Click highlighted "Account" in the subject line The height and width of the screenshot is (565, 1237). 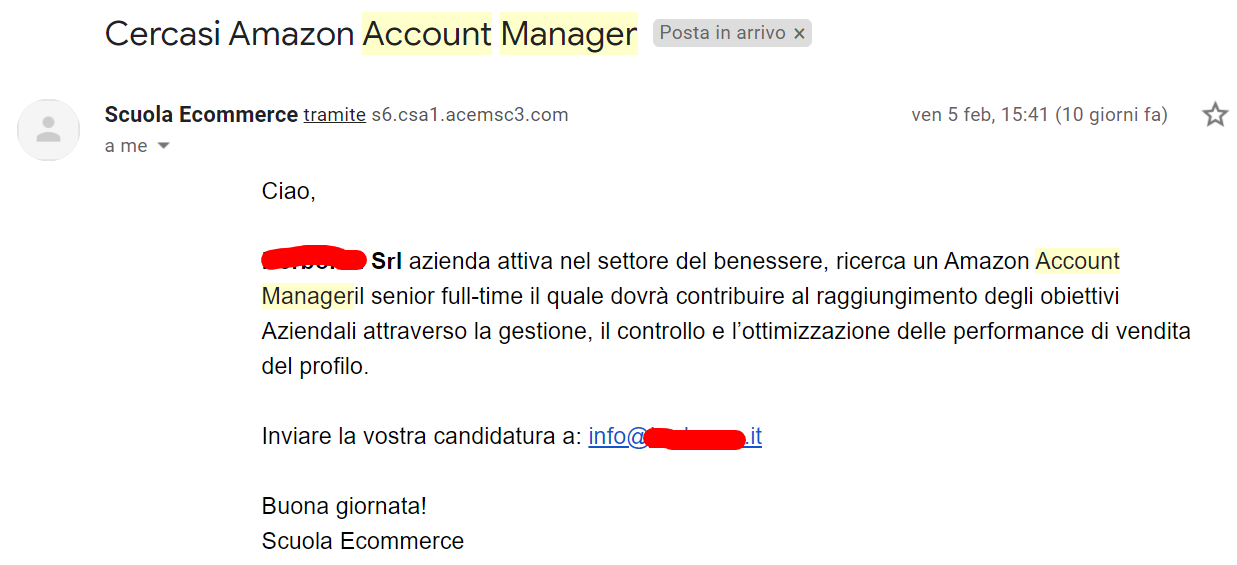point(427,34)
